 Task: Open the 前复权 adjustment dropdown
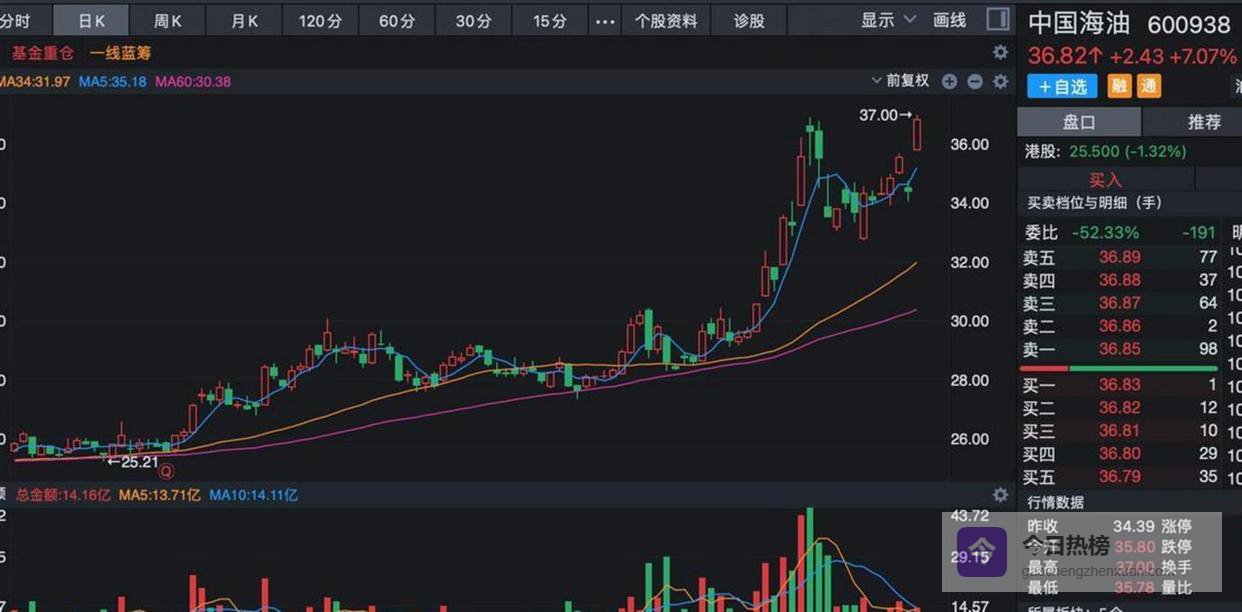click(x=900, y=82)
